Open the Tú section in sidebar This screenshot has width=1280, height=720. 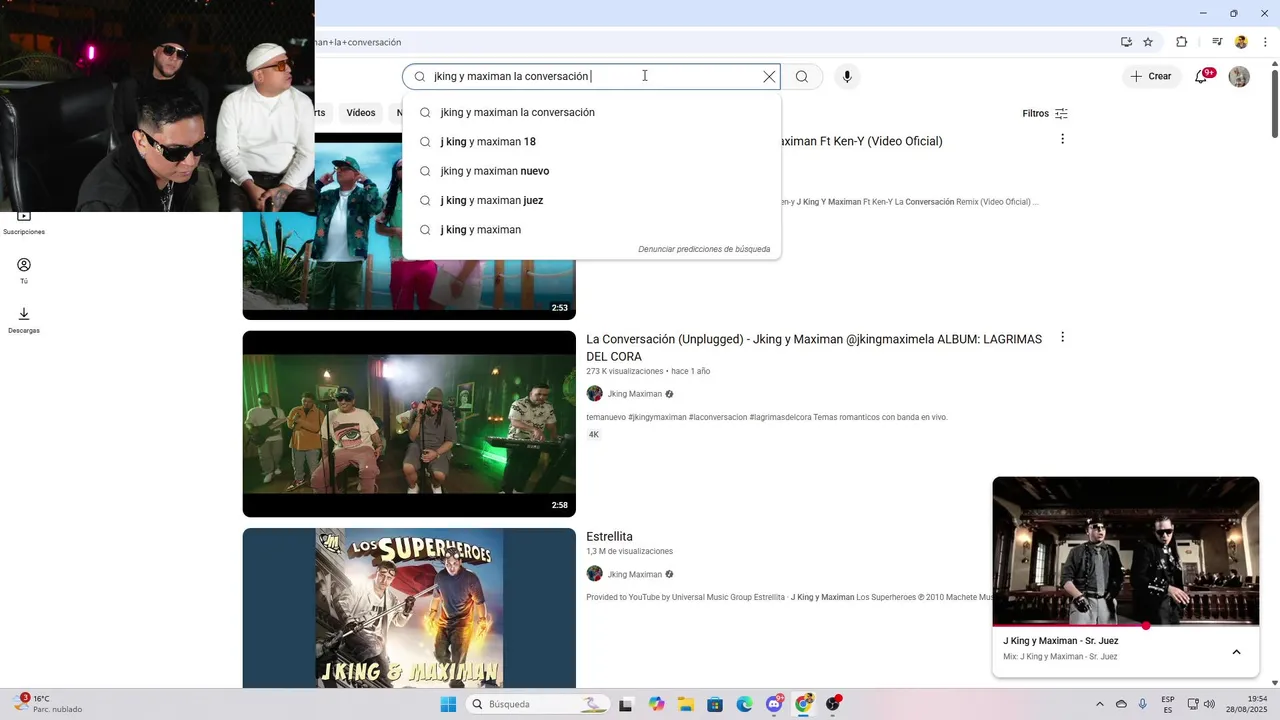click(x=24, y=271)
